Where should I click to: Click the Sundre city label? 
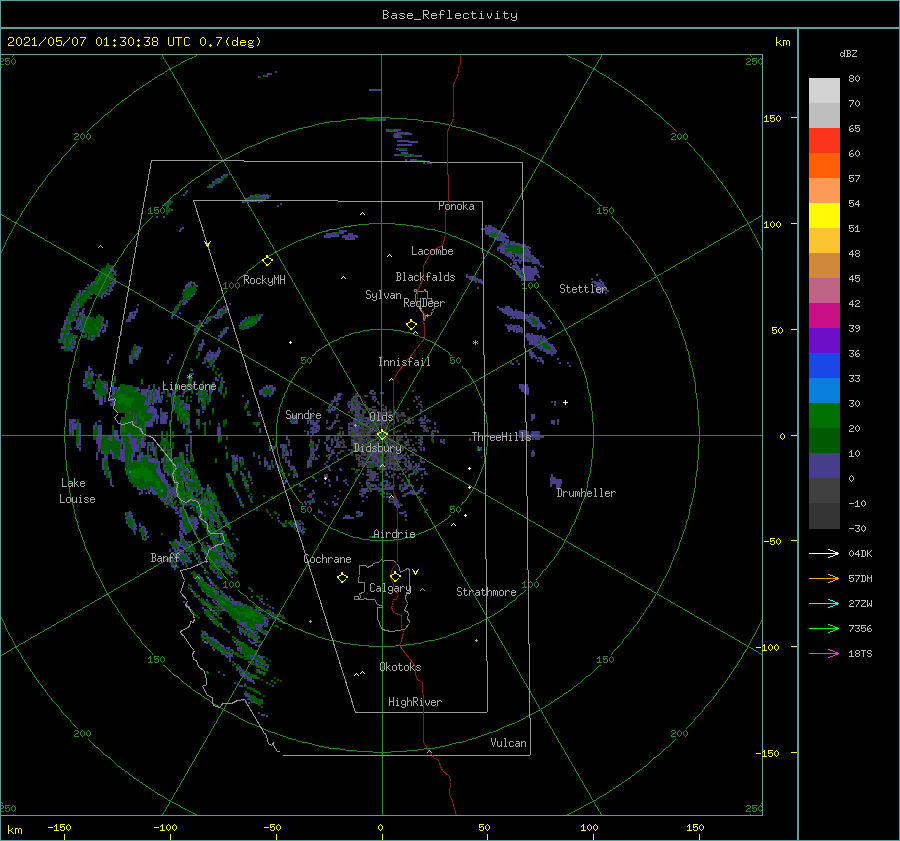303,414
